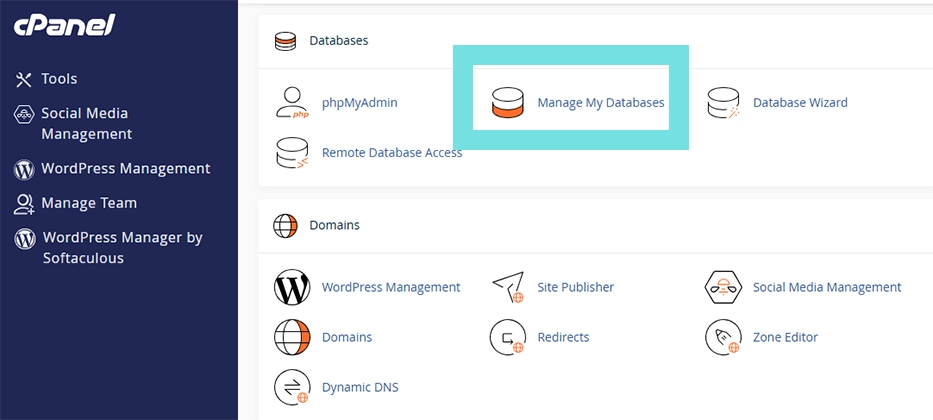
Task: Click the Domains section heading
Action: point(334,225)
